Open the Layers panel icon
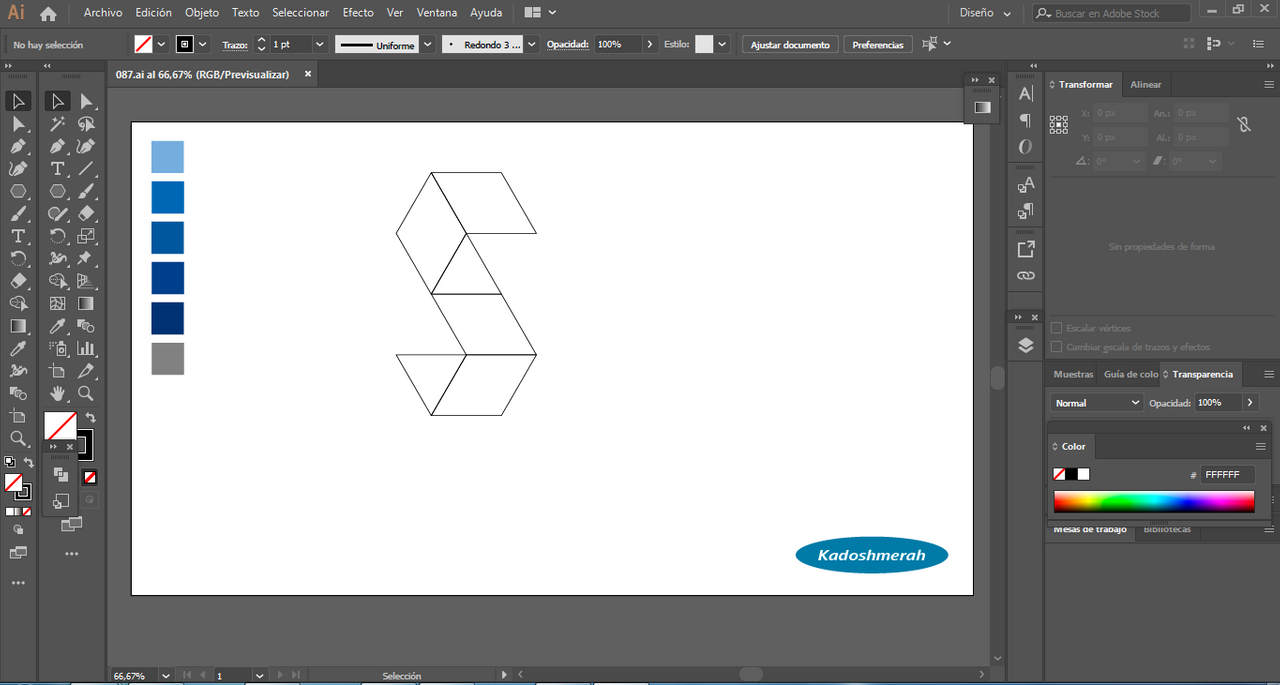 (x=1026, y=345)
